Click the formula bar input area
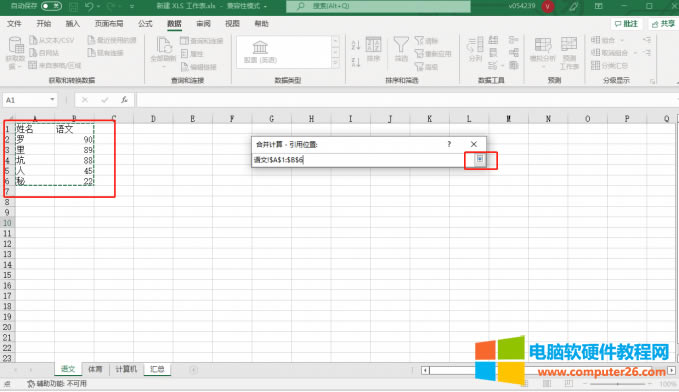The width and height of the screenshot is (679, 392). point(406,100)
